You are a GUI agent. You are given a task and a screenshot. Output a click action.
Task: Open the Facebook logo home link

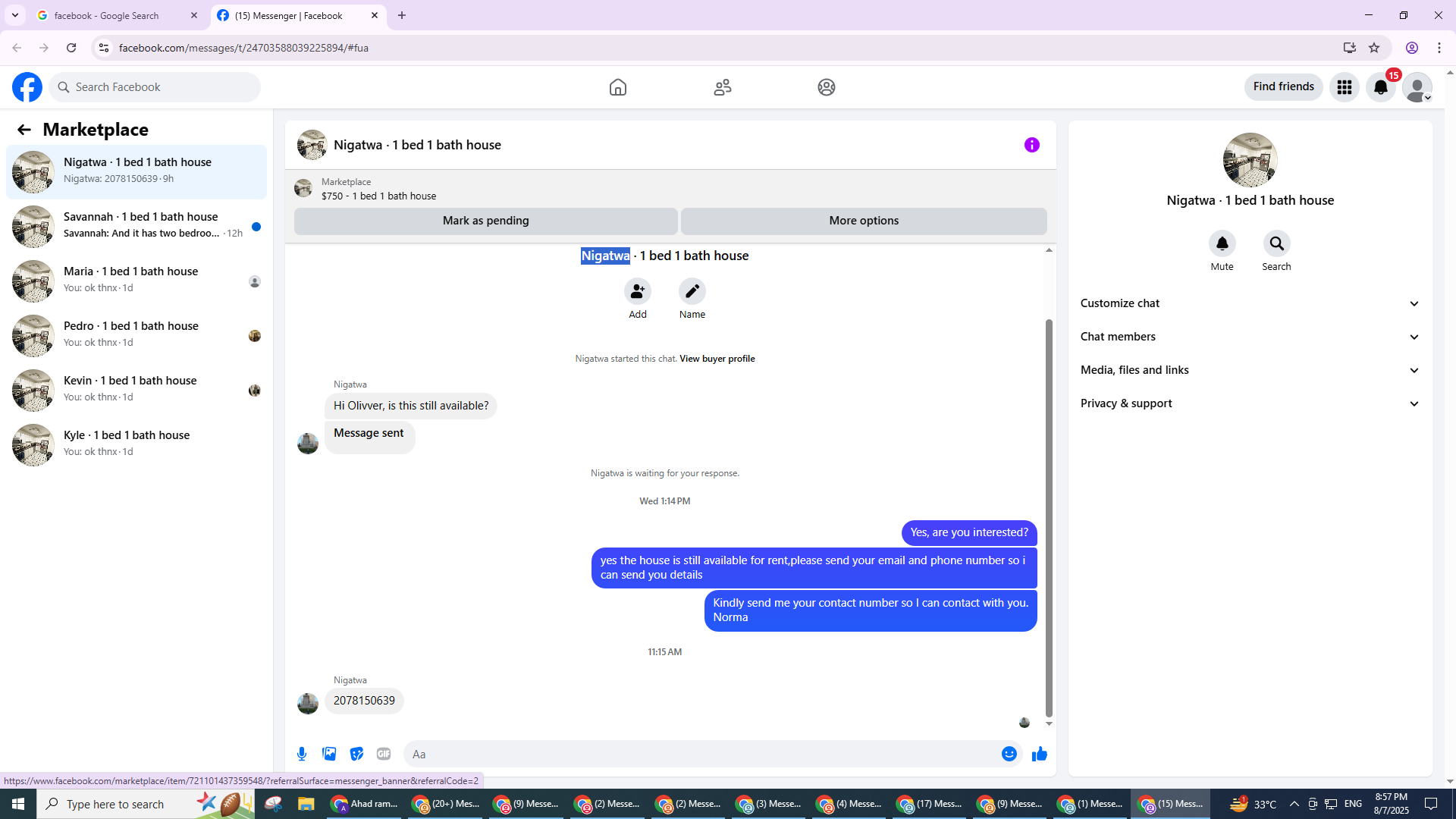coord(27,87)
